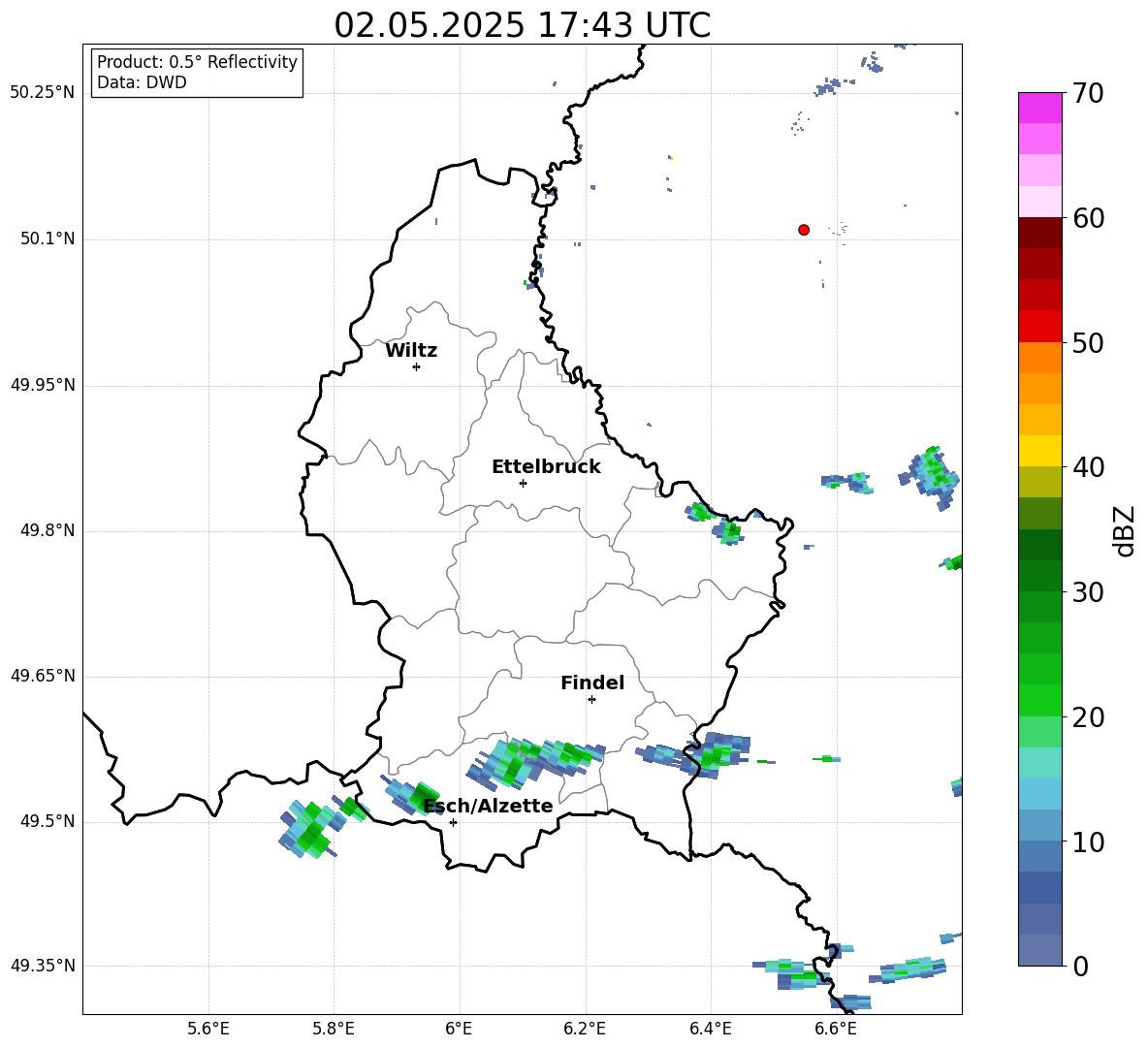Click the magenta top swatch of colorbar

click(1040, 108)
